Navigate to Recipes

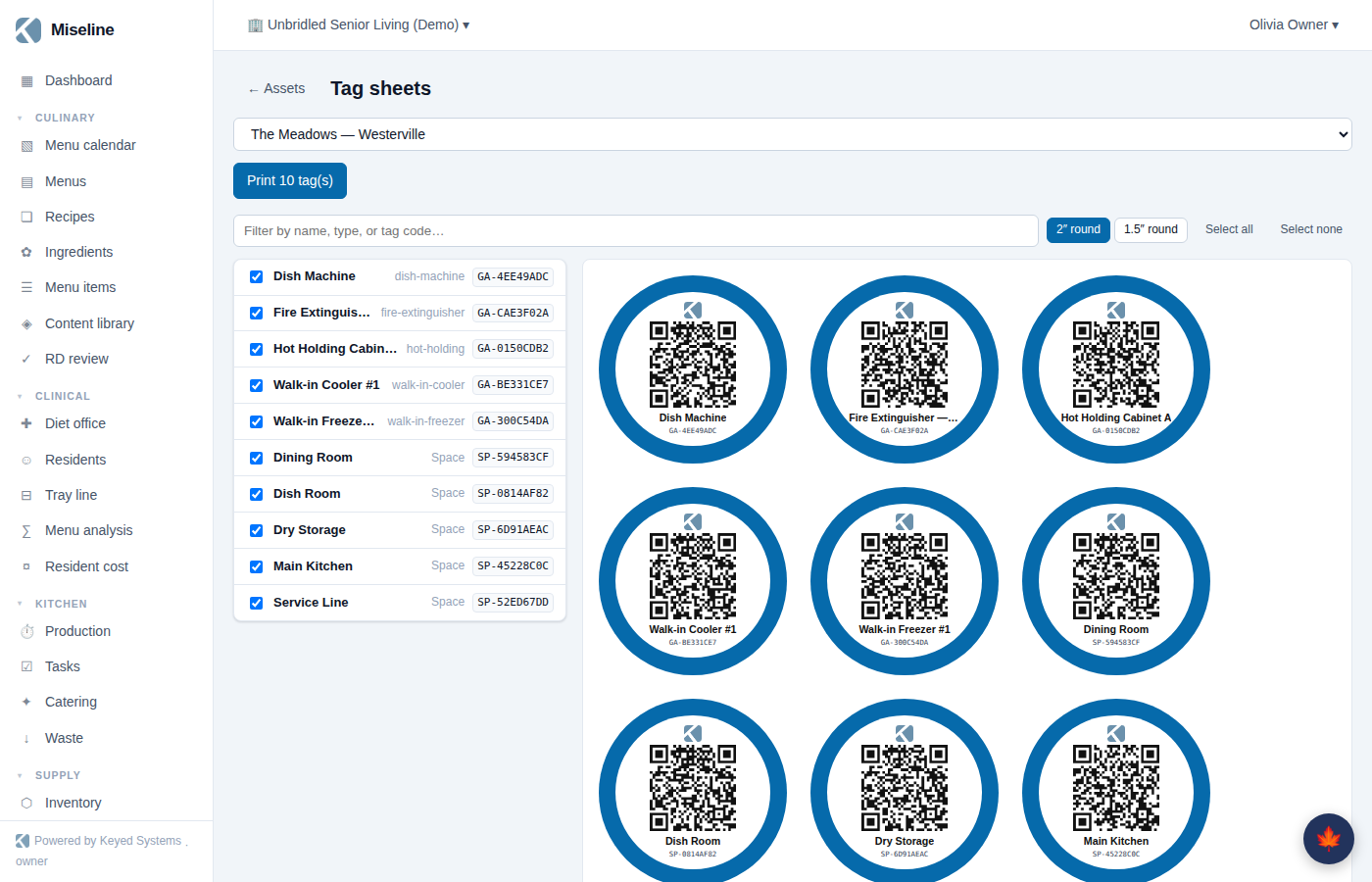pos(70,217)
